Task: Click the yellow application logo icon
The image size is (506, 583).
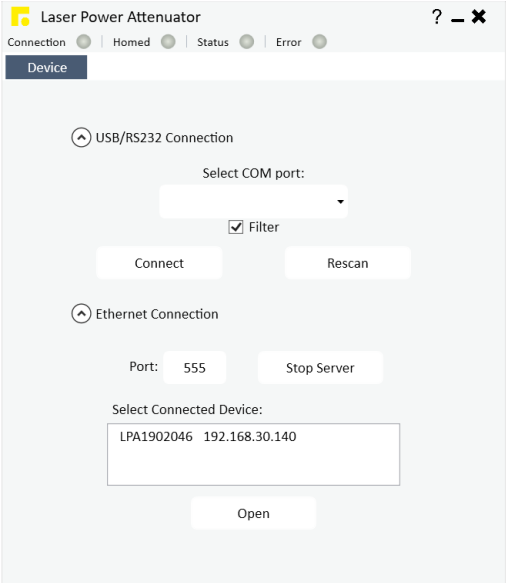Action: 20,16
